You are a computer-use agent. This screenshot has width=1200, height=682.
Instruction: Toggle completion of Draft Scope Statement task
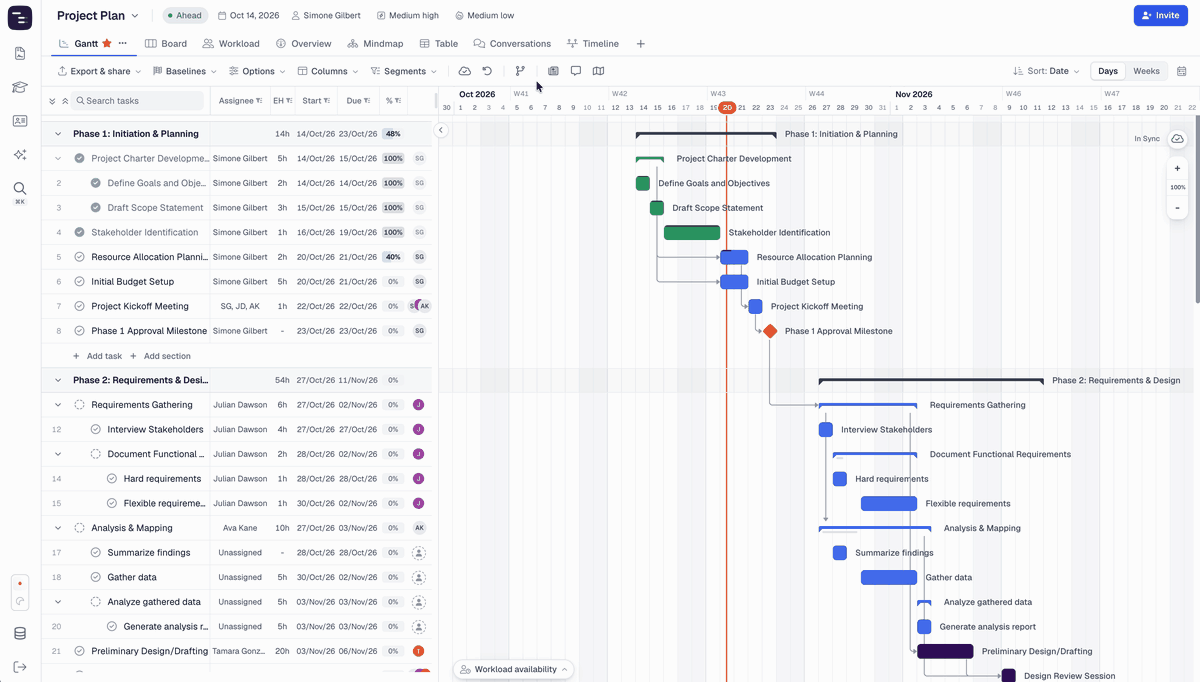[96, 208]
